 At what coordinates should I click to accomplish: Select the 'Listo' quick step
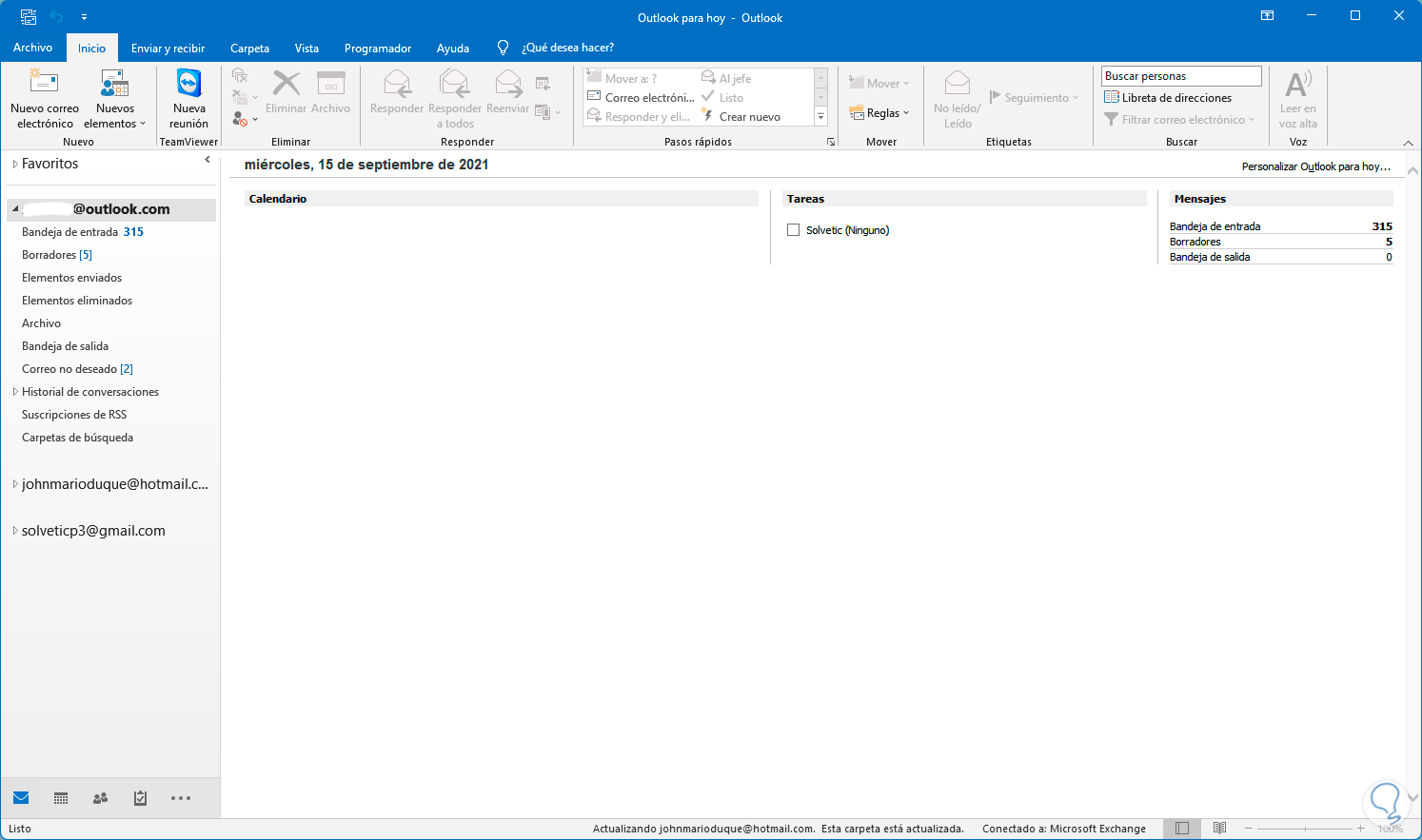[722, 98]
